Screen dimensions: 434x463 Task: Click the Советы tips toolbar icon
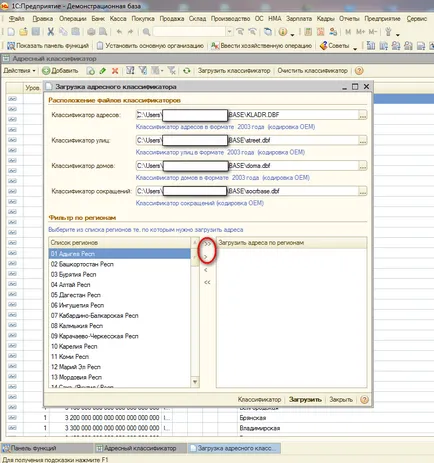(335, 46)
